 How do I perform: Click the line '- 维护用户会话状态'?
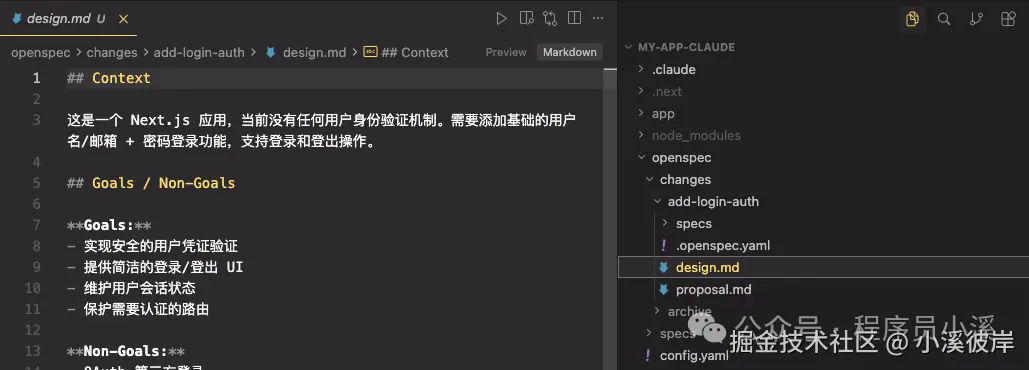point(131,288)
